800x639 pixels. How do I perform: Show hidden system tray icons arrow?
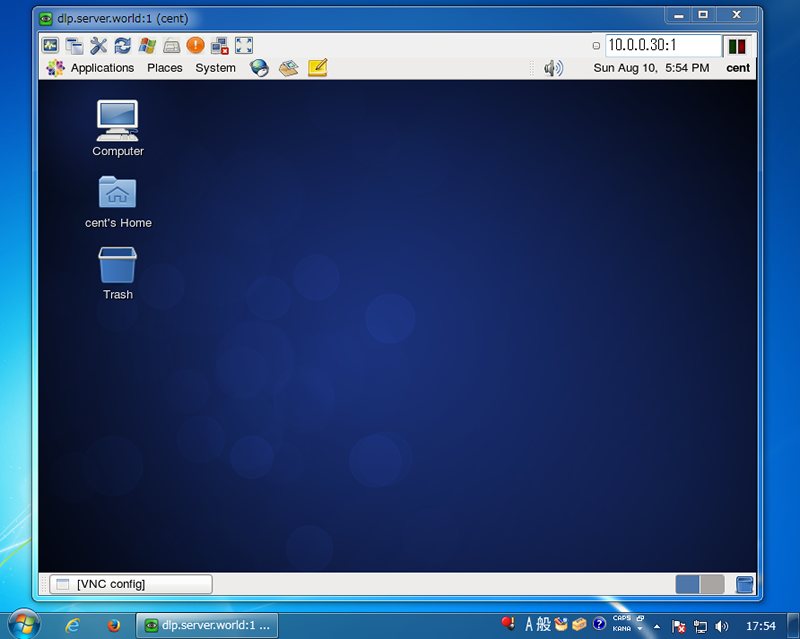(x=657, y=626)
